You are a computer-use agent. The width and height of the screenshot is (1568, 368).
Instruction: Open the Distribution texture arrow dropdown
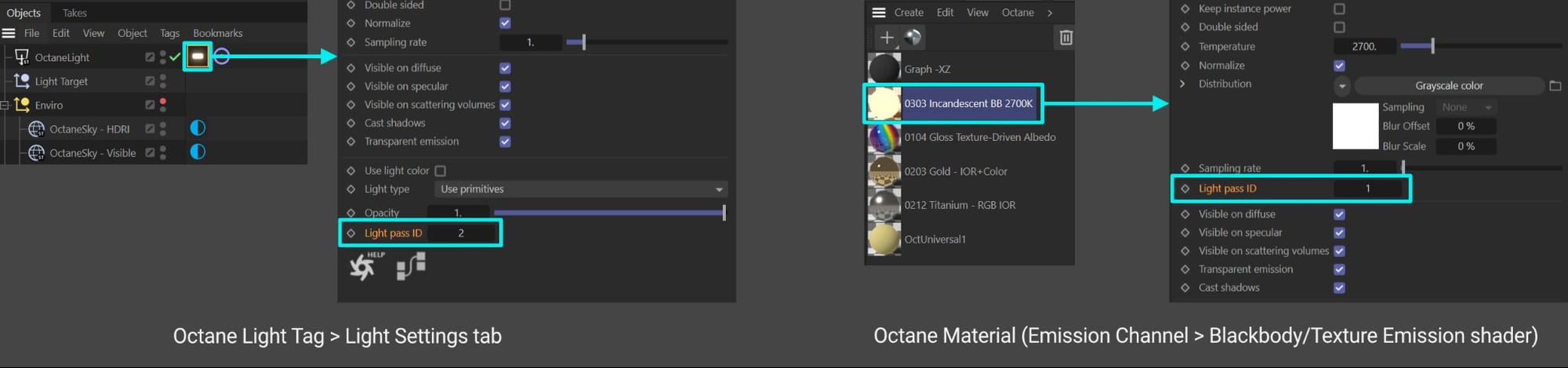pyautogui.click(x=1341, y=85)
